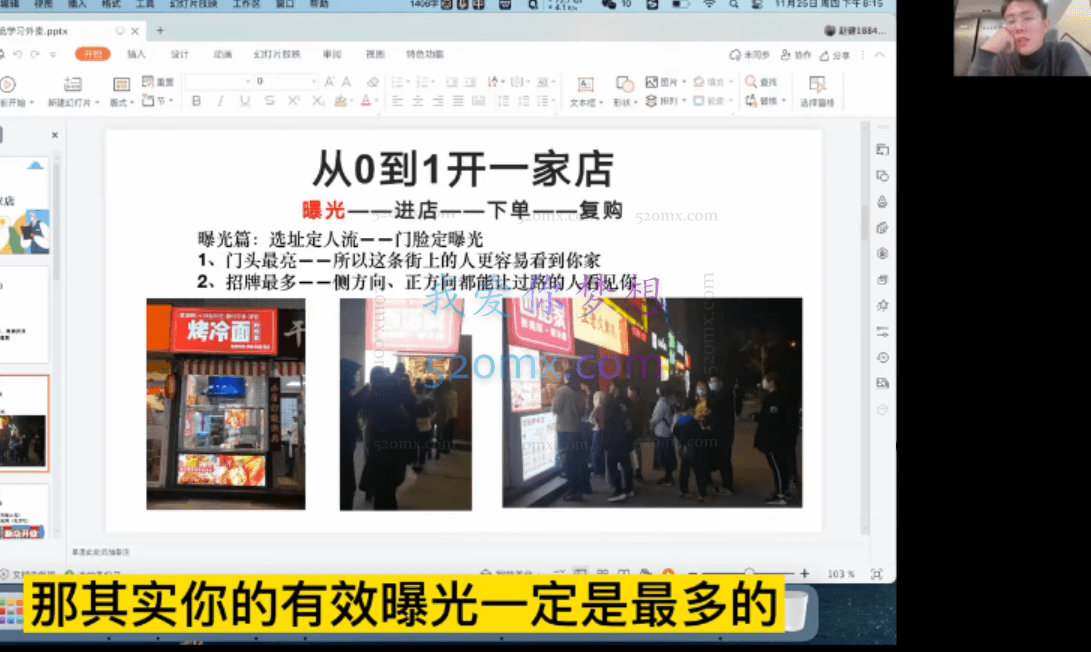Toggle underline formatting
1091x652 pixels.
[244, 100]
